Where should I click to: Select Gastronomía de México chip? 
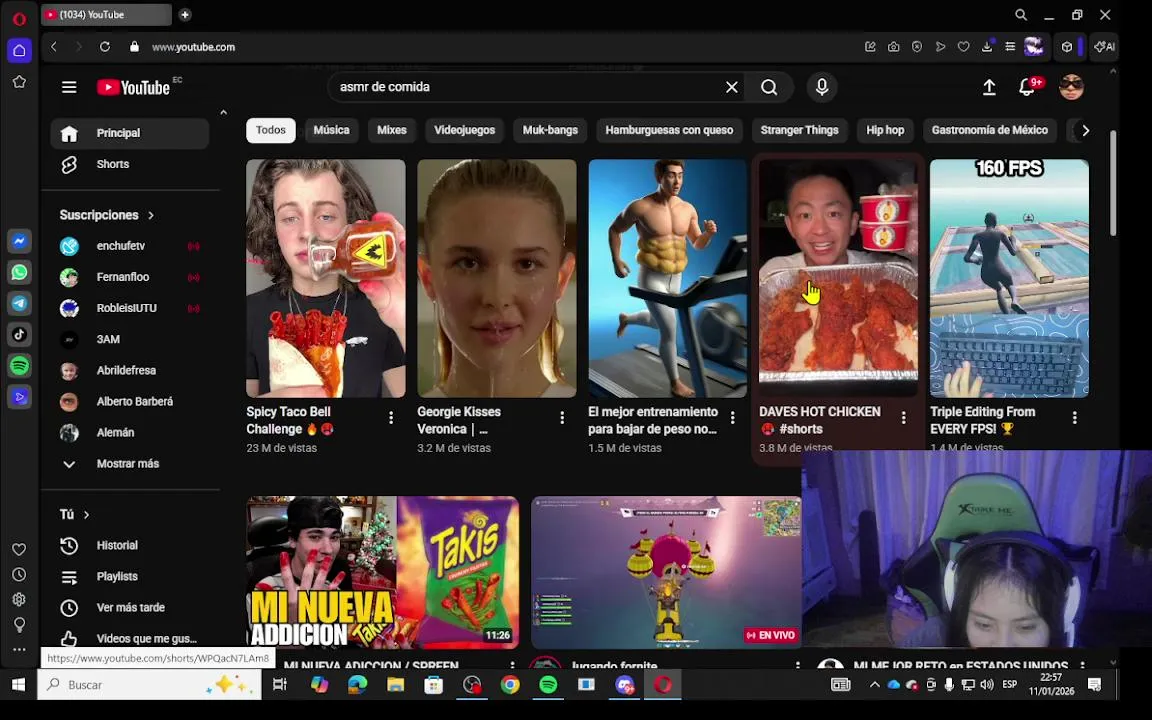pyautogui.click(x=990, y=130)
